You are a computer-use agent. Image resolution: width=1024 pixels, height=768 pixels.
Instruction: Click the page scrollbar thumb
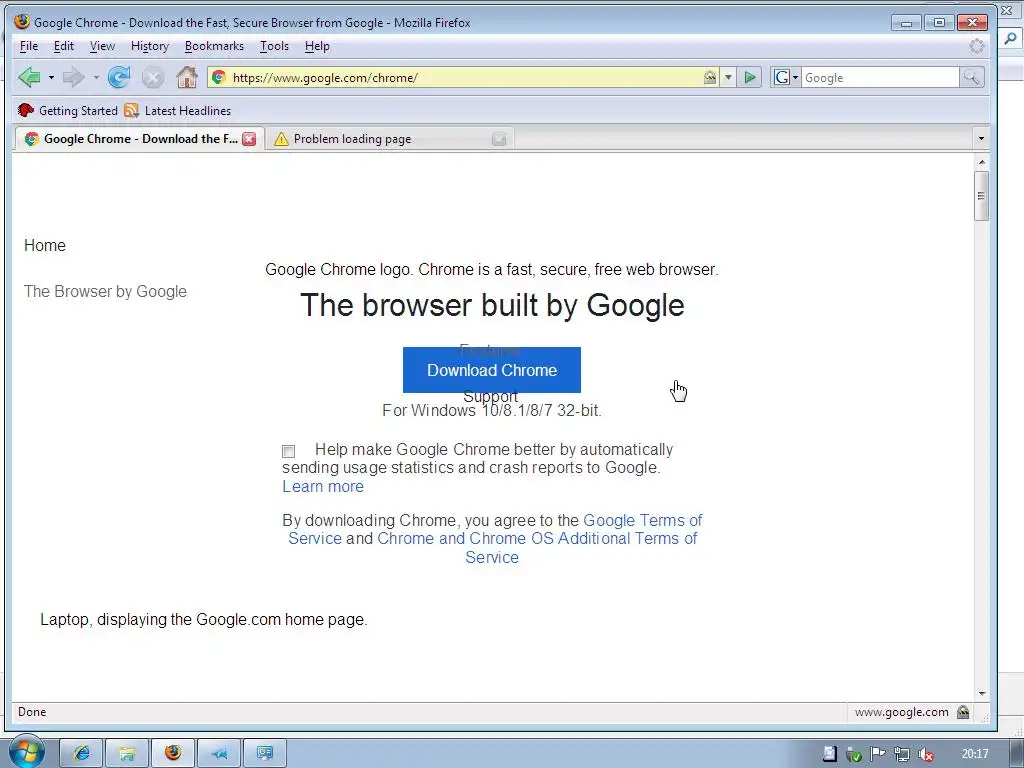tap(981, 195)
